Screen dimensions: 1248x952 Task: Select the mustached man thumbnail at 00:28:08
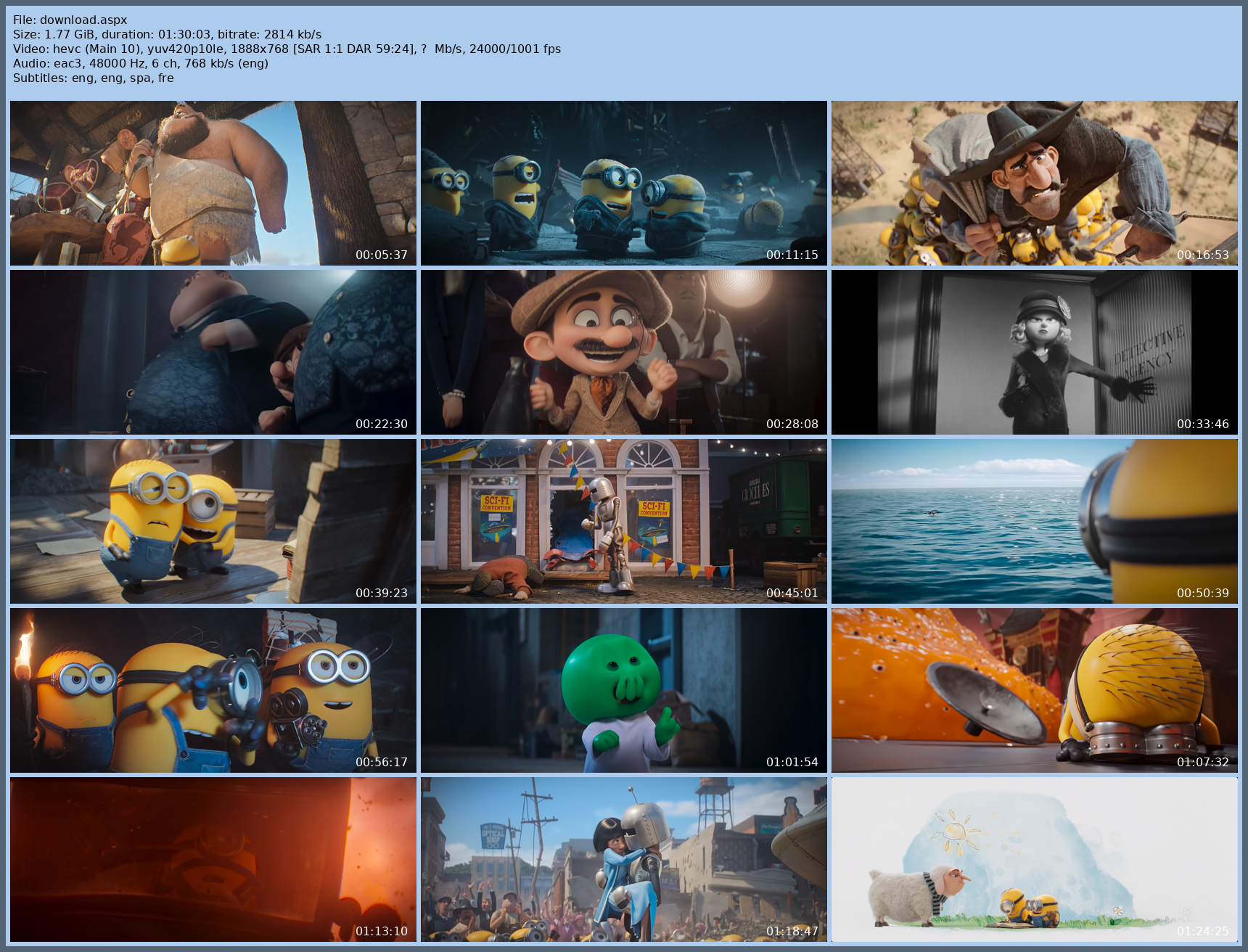click(x=624, y=352)
